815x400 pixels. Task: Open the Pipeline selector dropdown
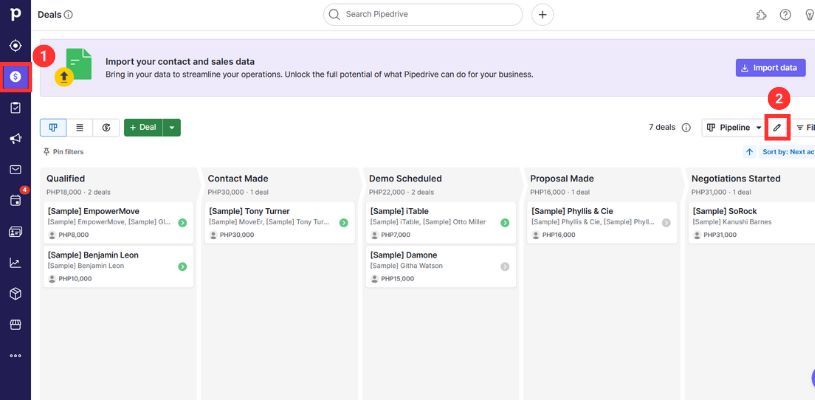coord(733,127)
